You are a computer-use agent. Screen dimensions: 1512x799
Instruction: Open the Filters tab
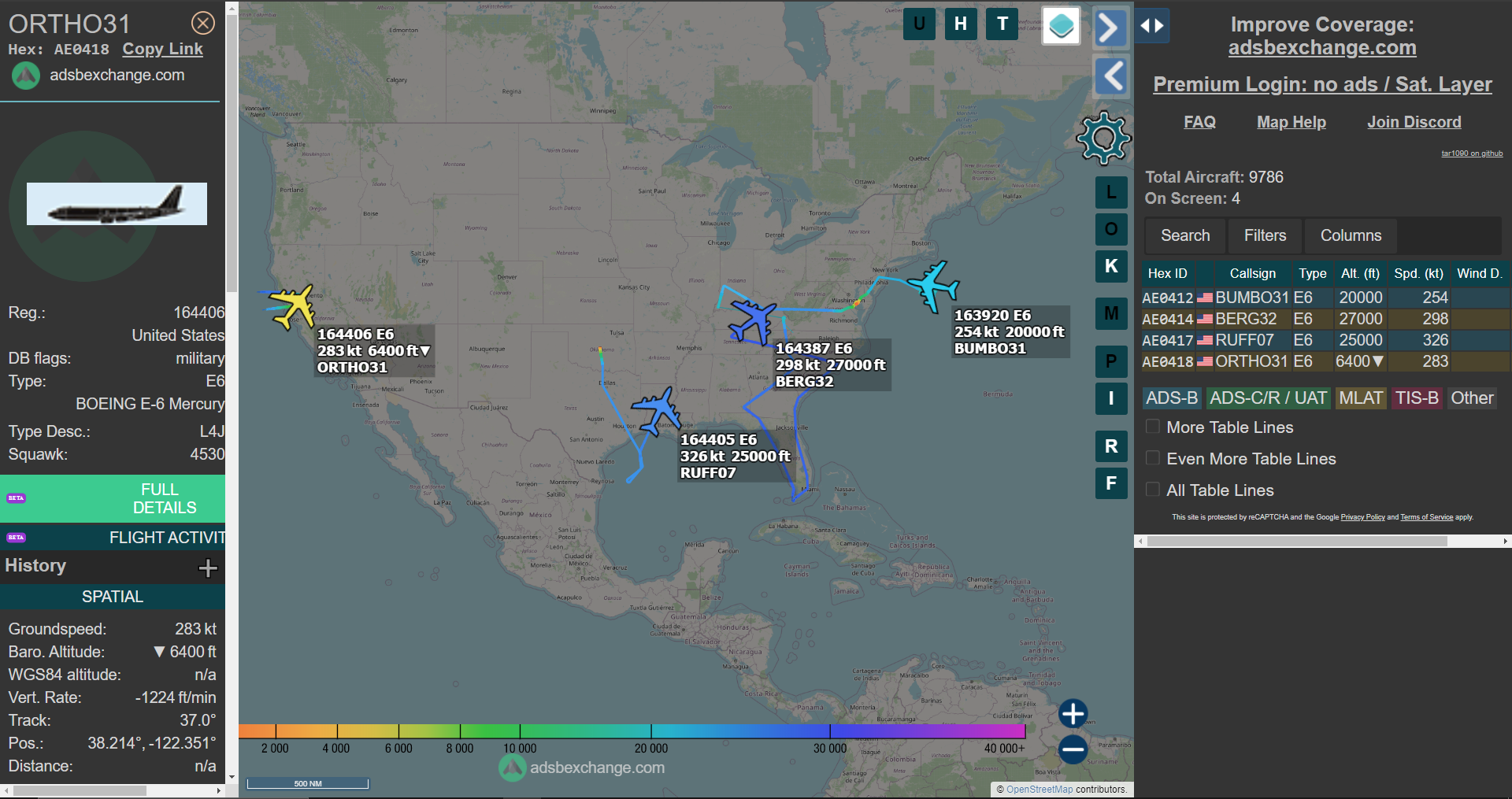coord(1265,235)
